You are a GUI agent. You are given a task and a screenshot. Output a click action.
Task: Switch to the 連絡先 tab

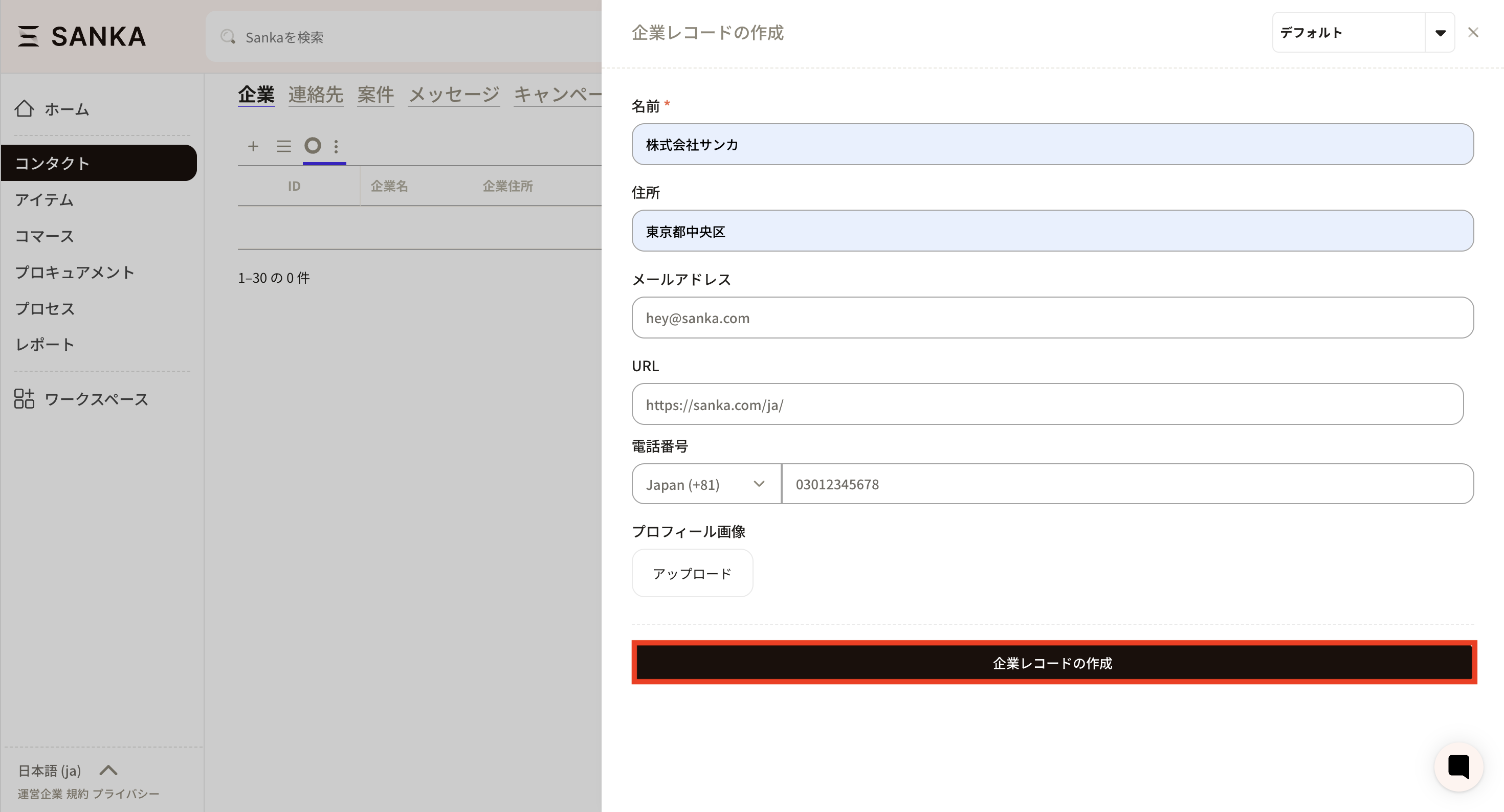coord(315,95)
